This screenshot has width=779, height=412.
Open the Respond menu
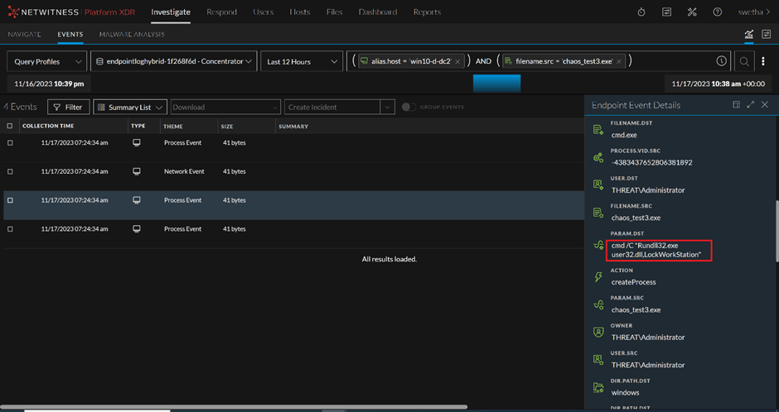(221, 12)
